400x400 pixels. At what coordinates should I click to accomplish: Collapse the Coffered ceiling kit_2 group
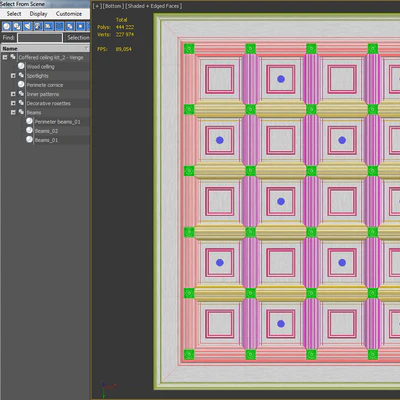coord(5,57)
